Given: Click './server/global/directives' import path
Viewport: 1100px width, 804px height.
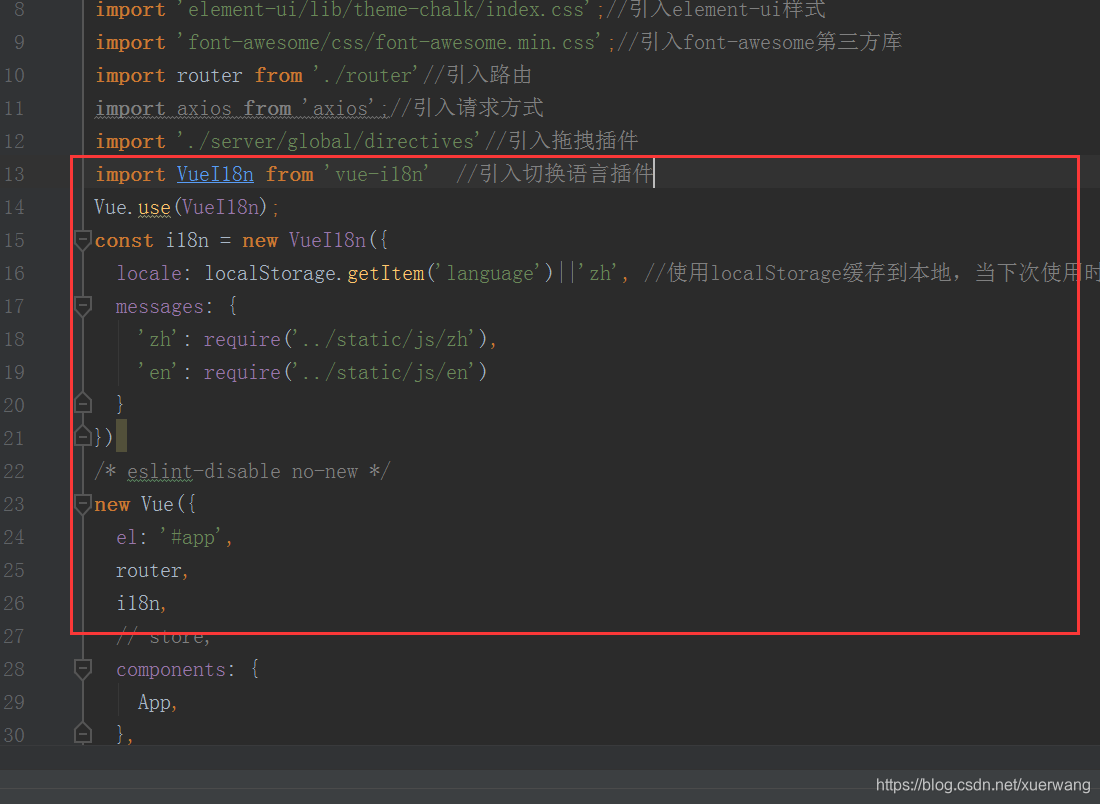Looking at the screenshot, I should [328, 141].
